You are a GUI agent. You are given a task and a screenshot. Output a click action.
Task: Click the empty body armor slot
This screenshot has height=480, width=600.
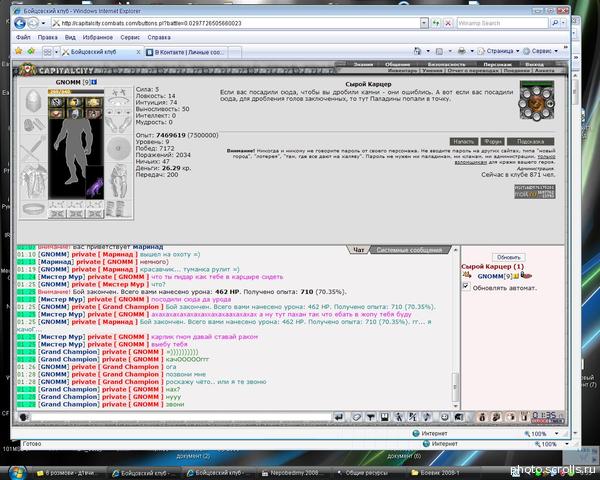[x=34, y=182]
